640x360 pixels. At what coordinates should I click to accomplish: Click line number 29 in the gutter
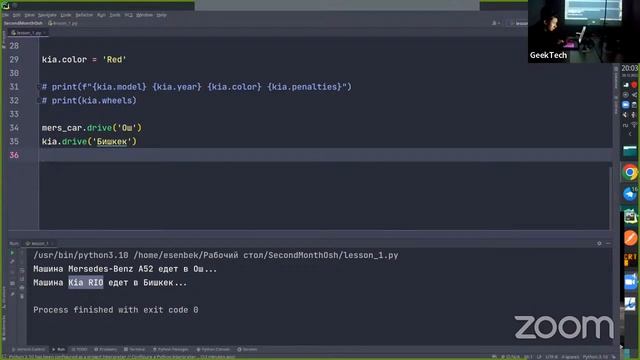[x=14, y=60]
